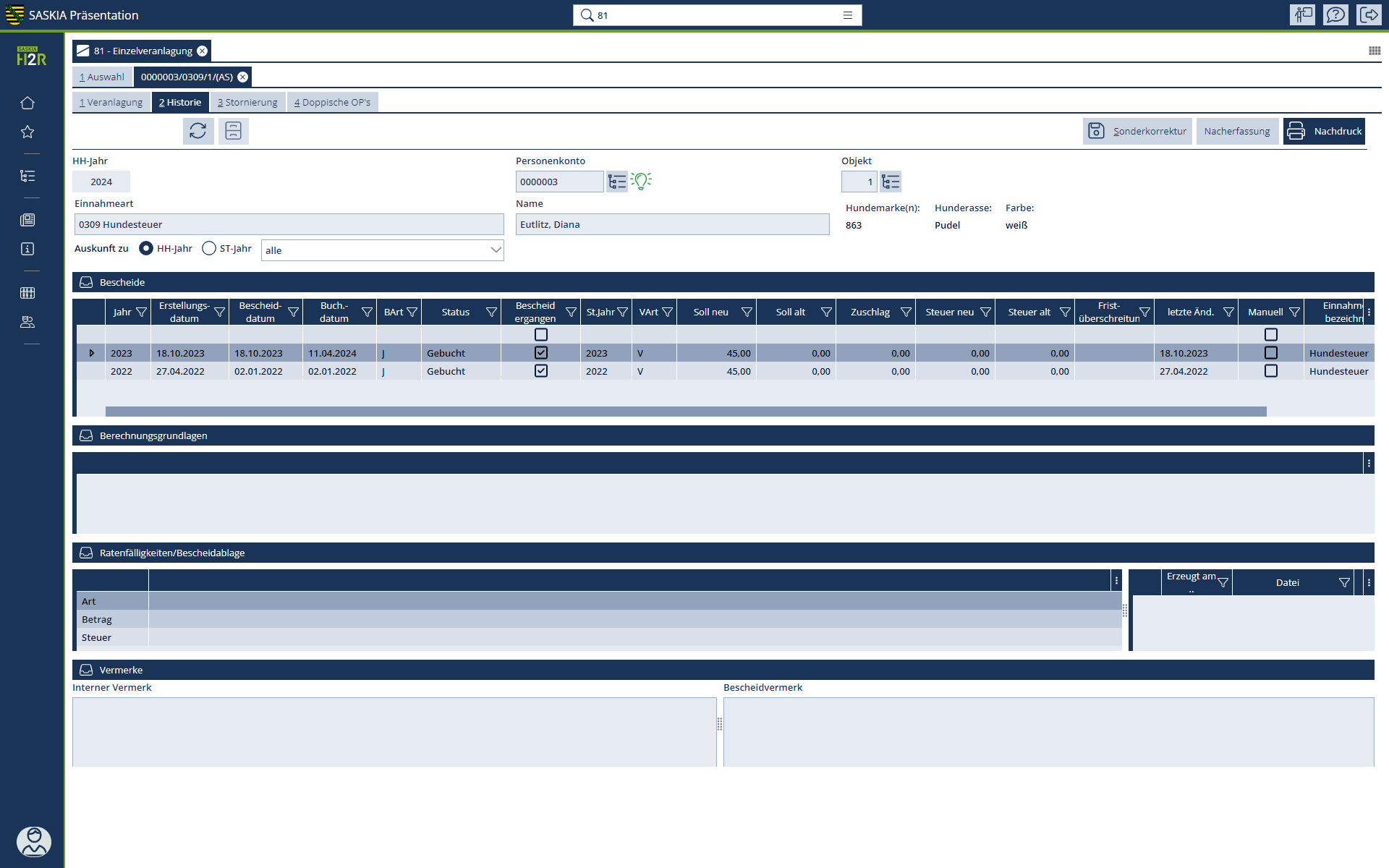Click the Nachdruck button
Viewport: 1389px width, 868px height.
point(1324,131)
